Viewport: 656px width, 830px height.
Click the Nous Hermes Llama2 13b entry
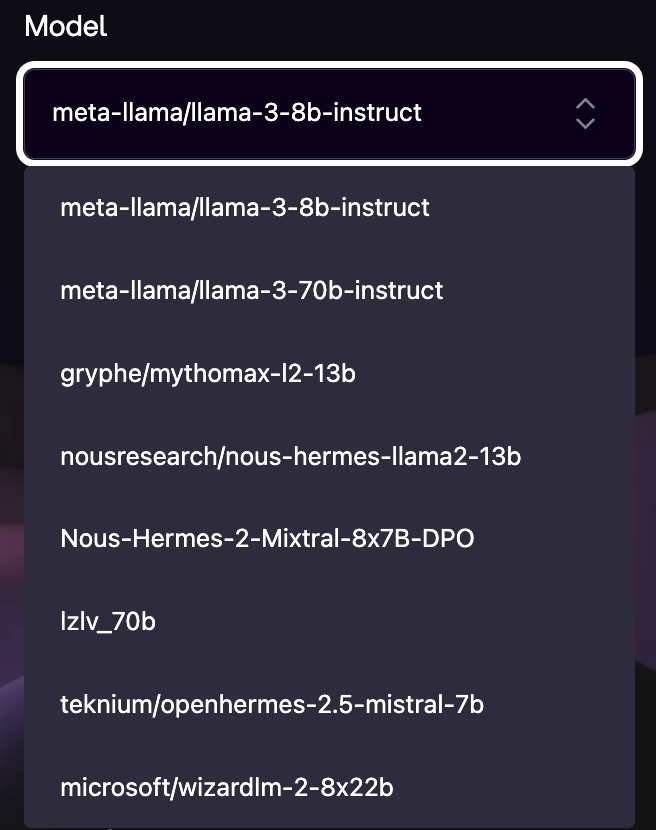290,457
